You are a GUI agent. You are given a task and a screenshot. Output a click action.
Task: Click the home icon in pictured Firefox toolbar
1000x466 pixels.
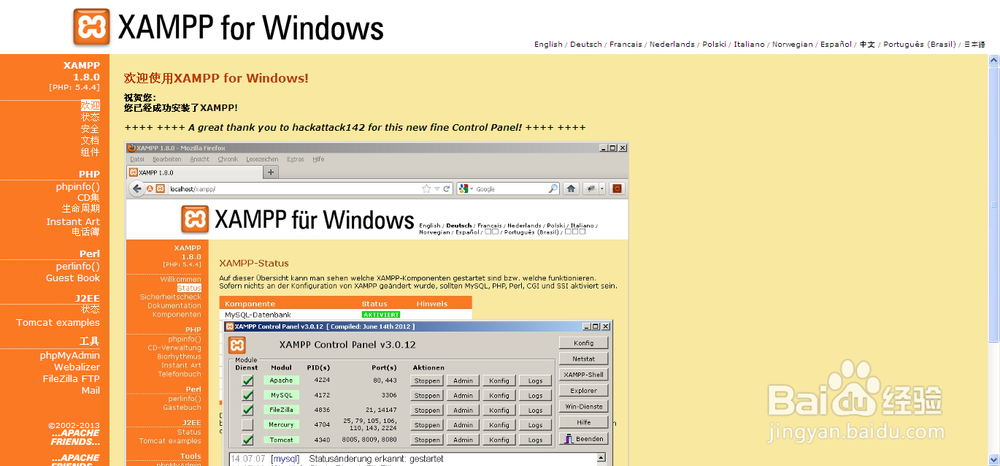click(x=571, y=189)
